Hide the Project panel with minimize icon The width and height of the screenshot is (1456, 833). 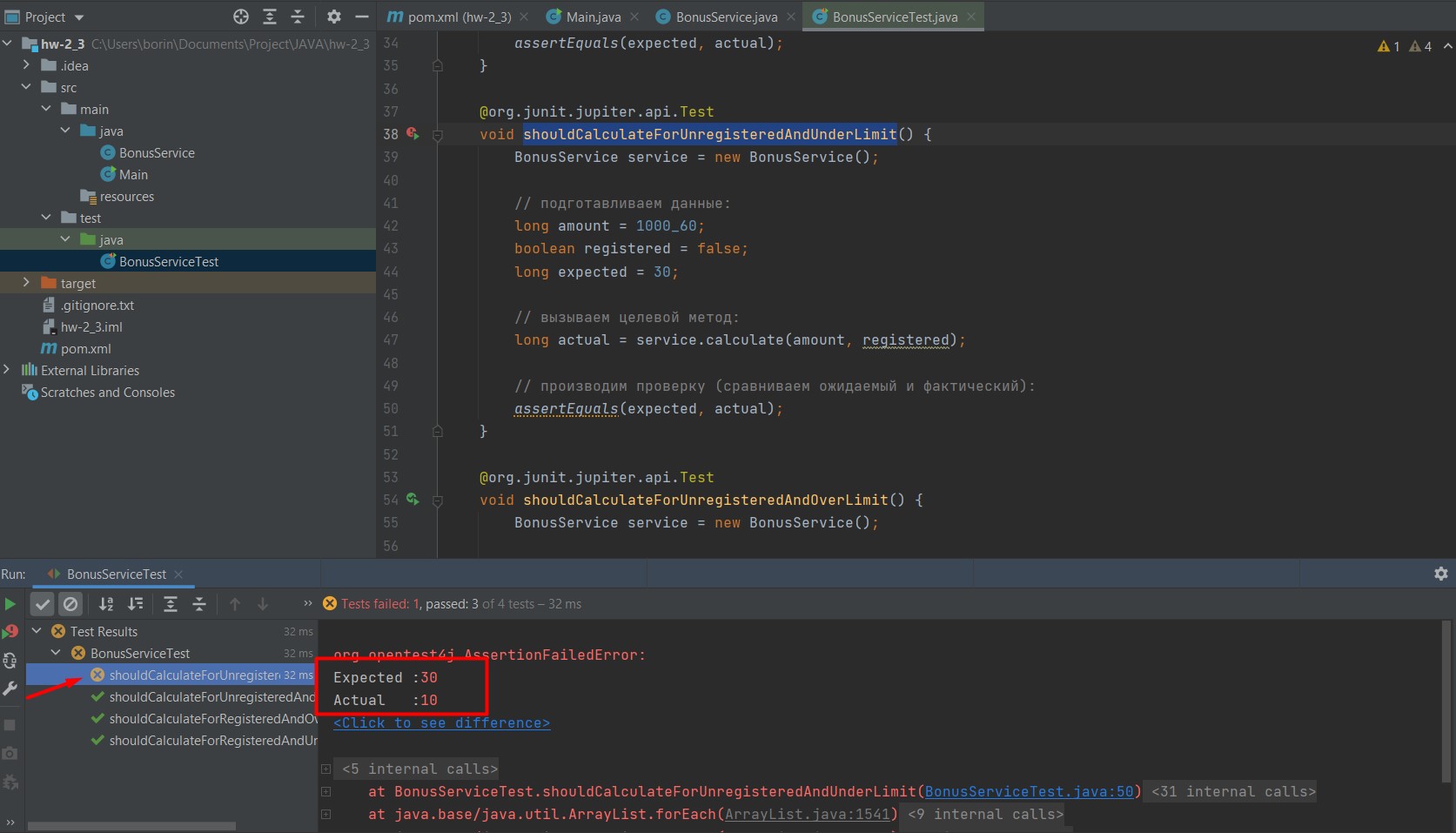[362, 17]
